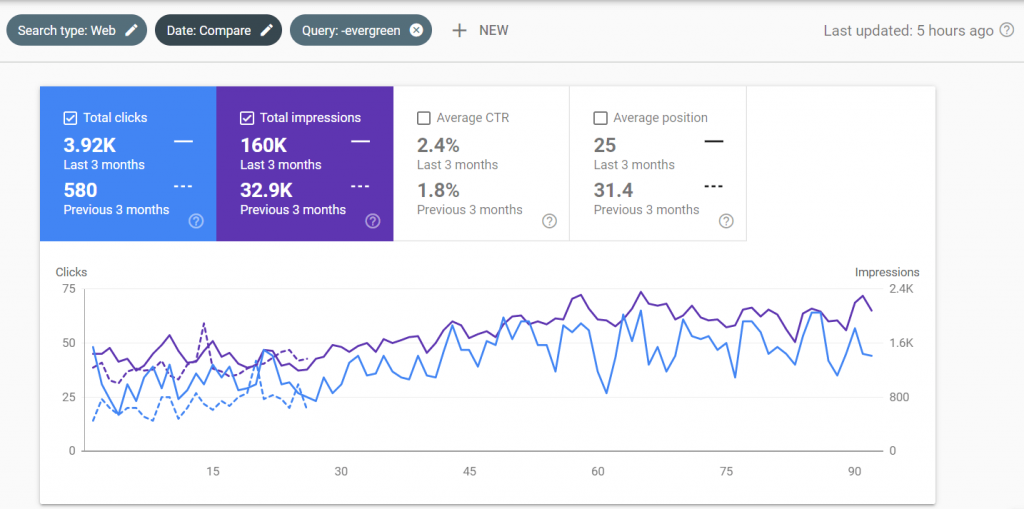Open help icon in Total clicks card

pyautogui.click(x=196, y=221)
